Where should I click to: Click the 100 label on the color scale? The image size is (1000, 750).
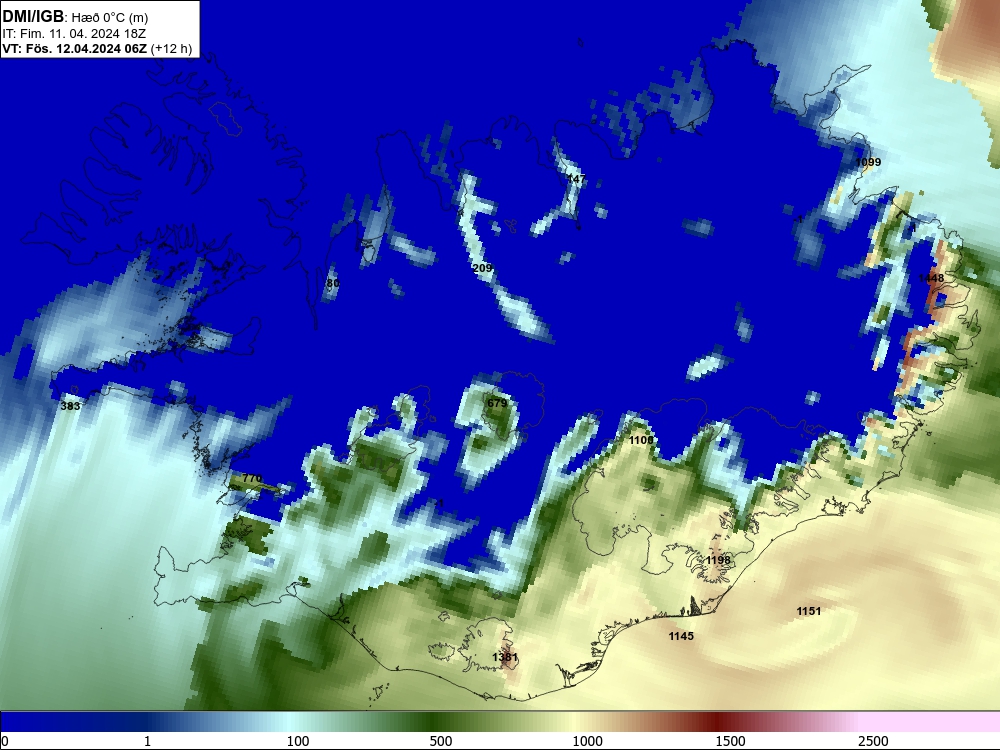(x=298, y=741)
